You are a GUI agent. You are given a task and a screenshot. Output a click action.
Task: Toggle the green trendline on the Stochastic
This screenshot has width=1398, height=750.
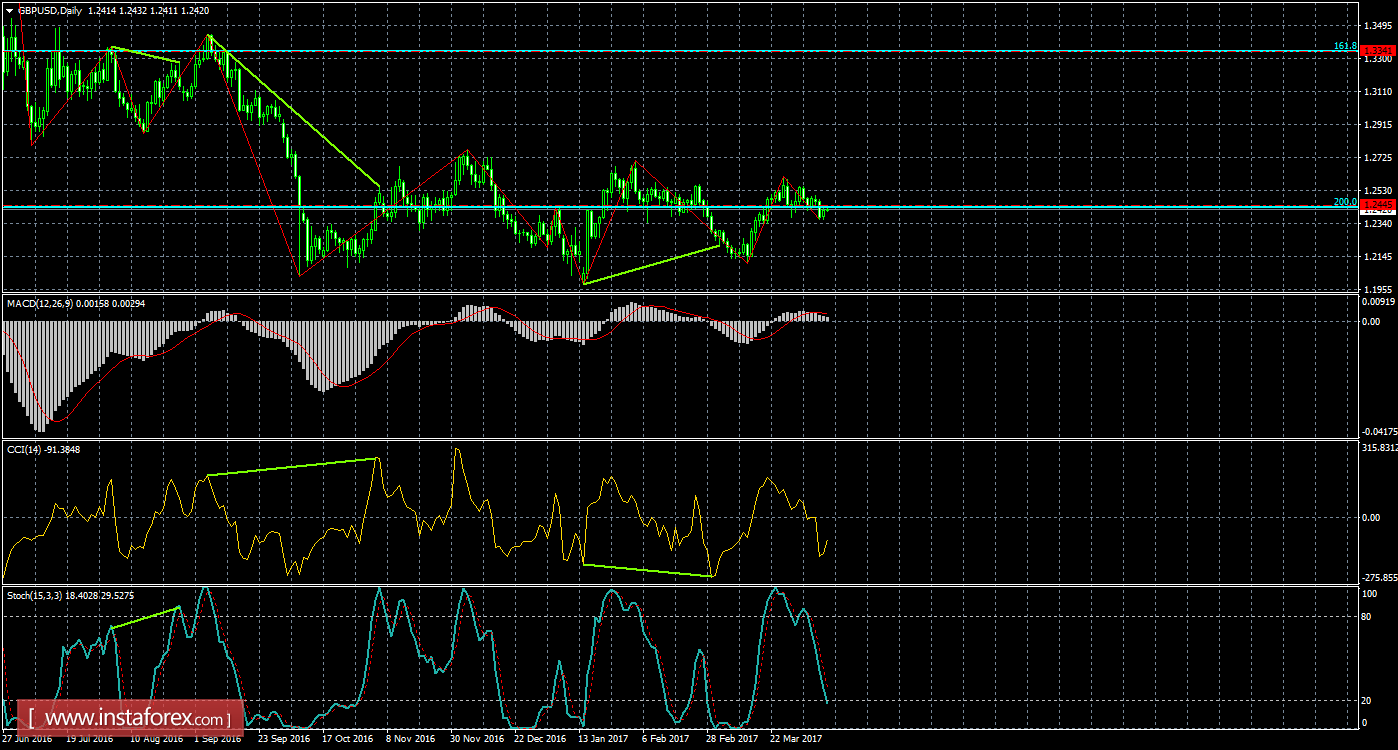[x=145, y=620]
